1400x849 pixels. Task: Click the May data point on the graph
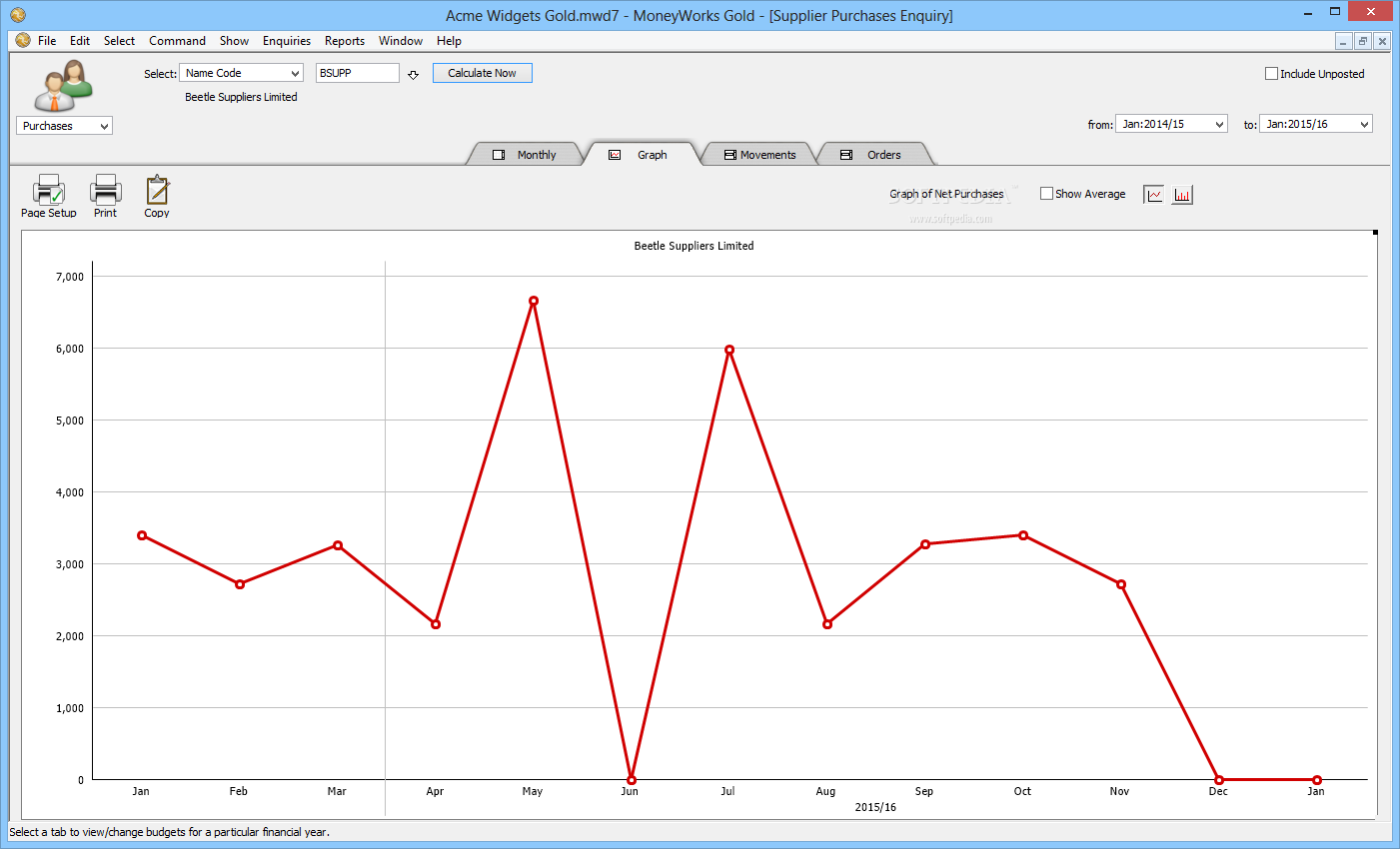point(534,301)
